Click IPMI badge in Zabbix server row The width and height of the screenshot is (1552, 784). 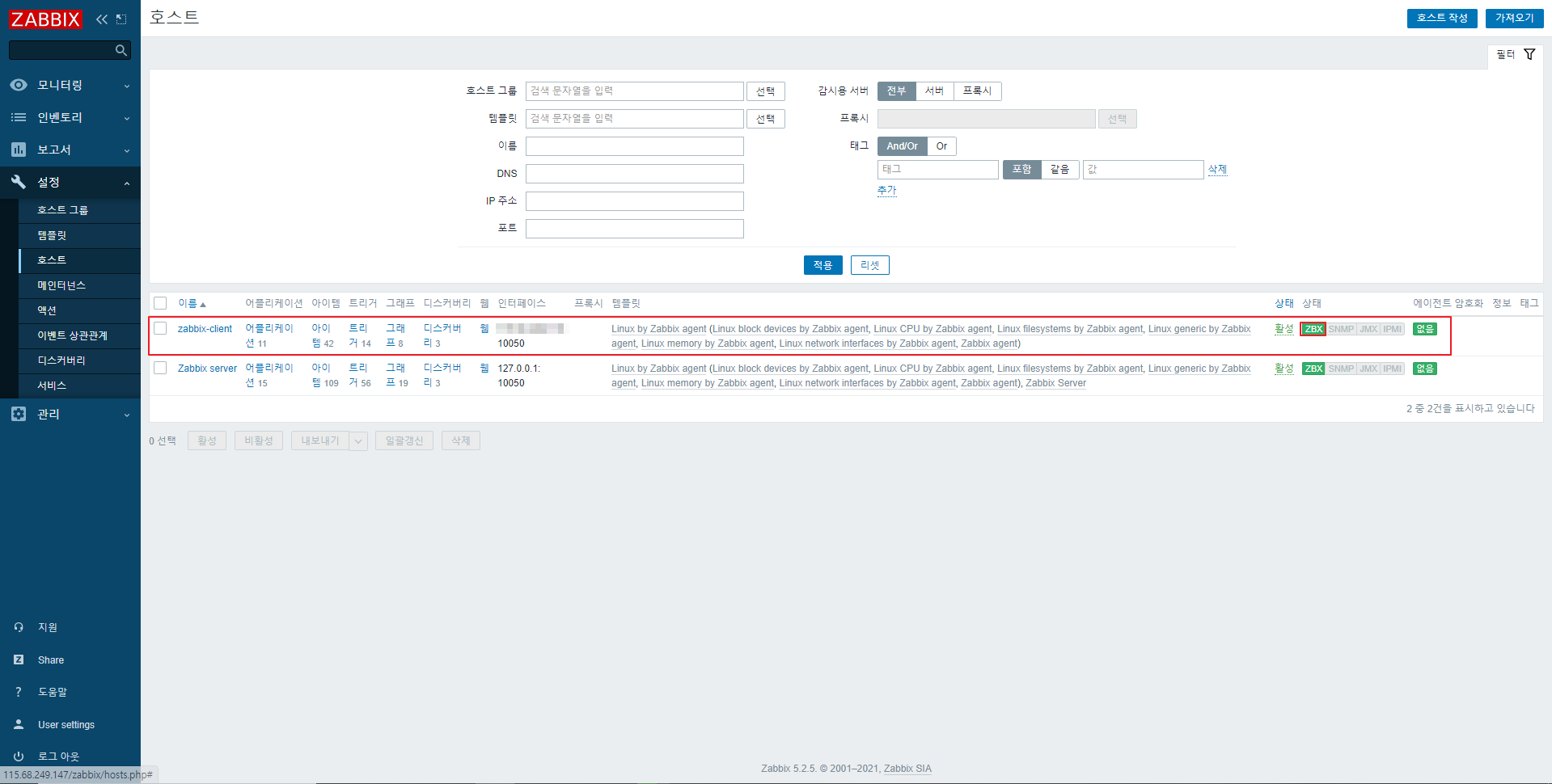click(1393, 369)
